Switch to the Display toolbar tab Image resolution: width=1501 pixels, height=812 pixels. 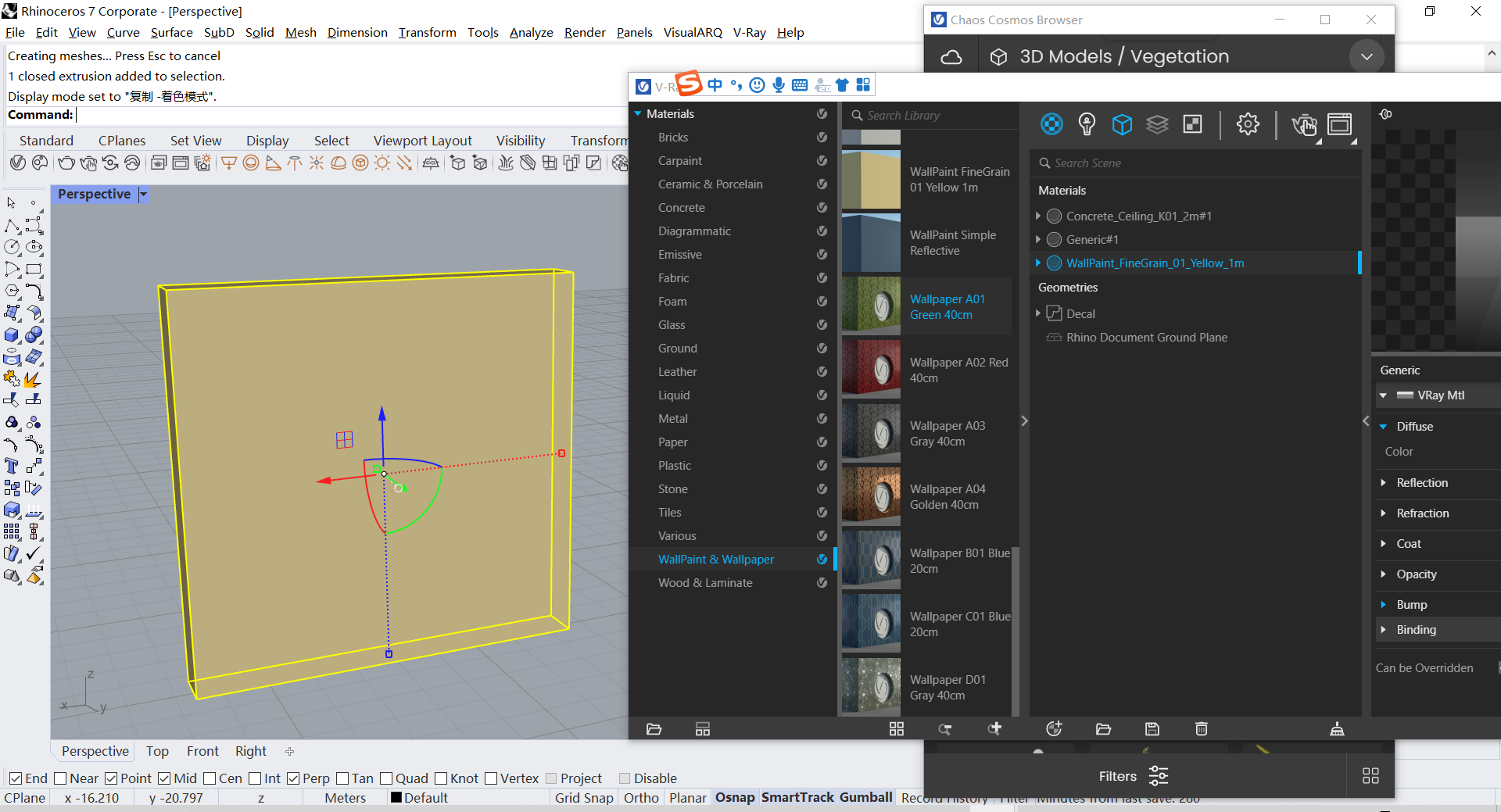click(267, 141)
